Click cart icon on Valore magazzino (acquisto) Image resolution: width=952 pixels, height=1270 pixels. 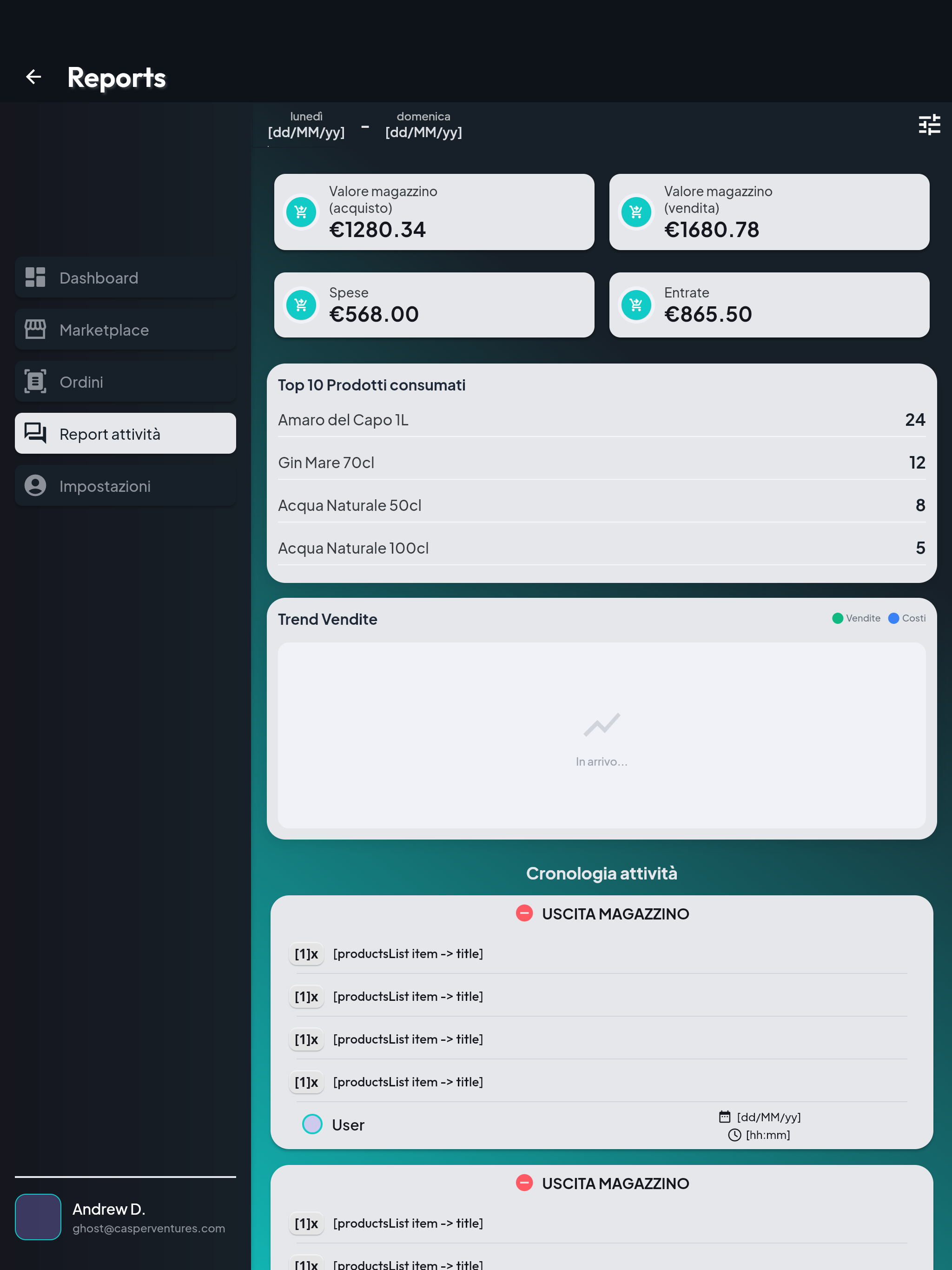[301, 212]
